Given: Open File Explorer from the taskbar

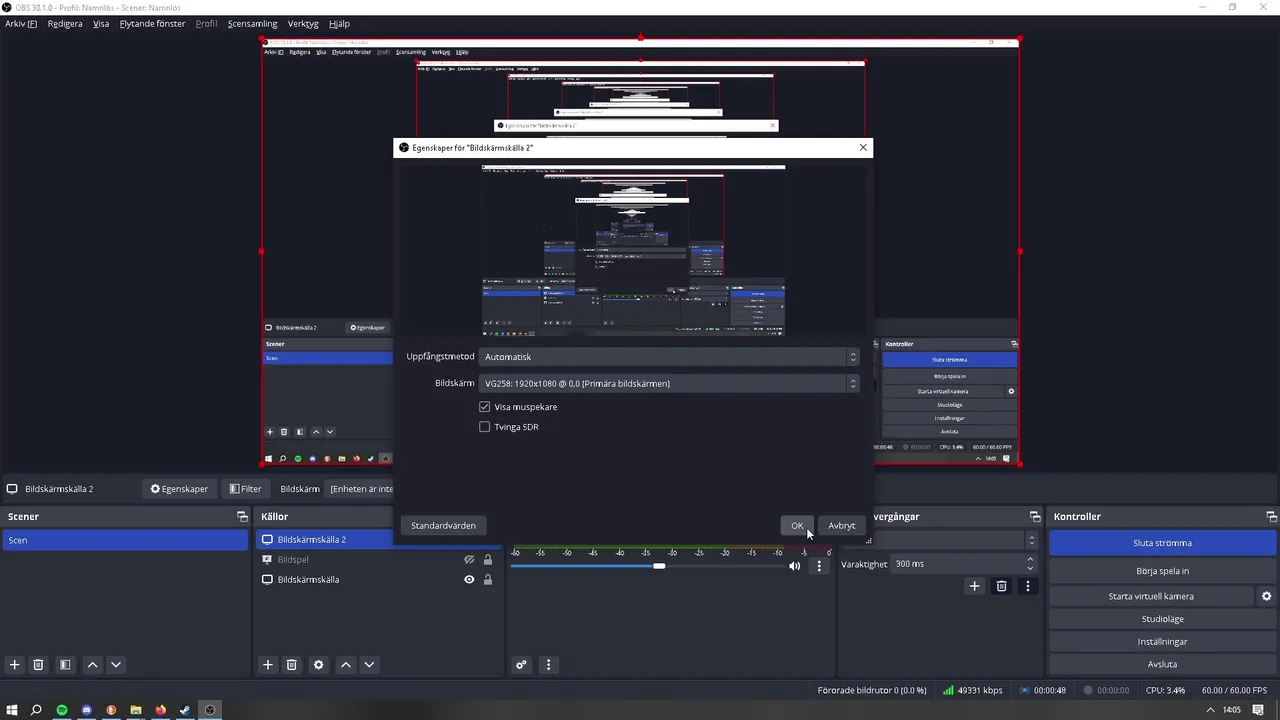Looking at the screenshot, I should [x=136, y=710].
